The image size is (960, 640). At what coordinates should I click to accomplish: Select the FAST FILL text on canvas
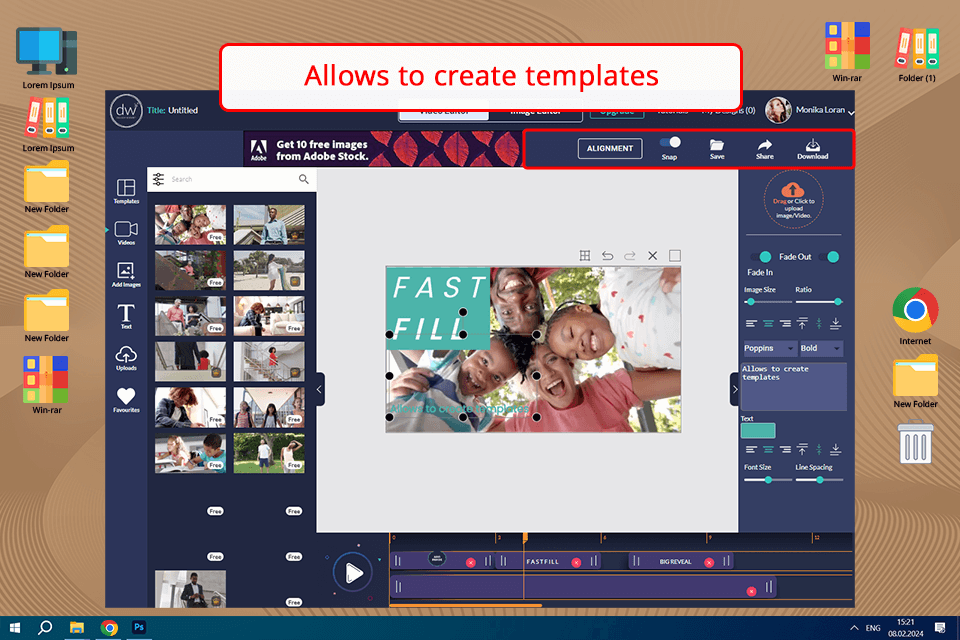tap(437, 307)
